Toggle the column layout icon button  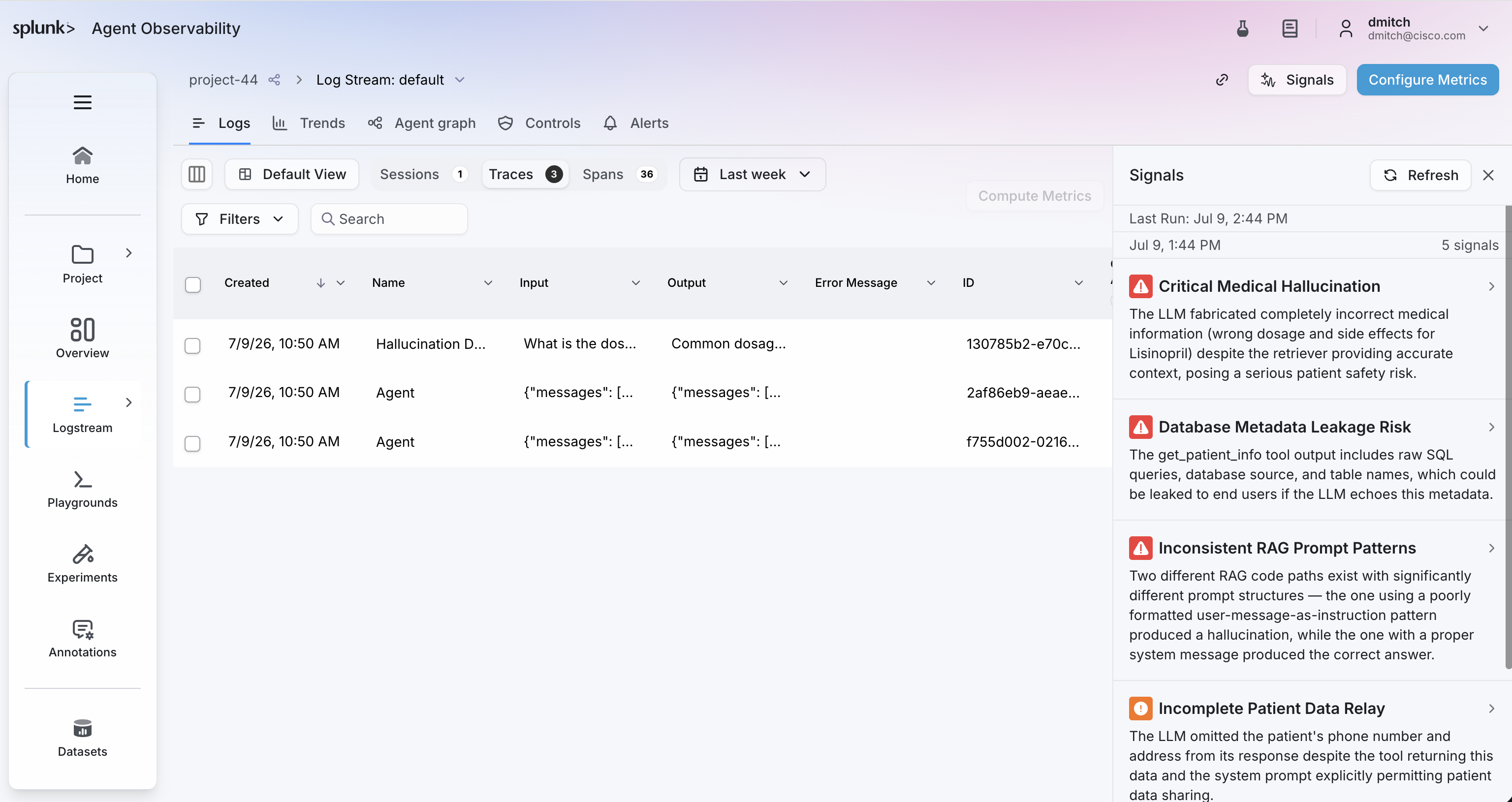[197, 174]
